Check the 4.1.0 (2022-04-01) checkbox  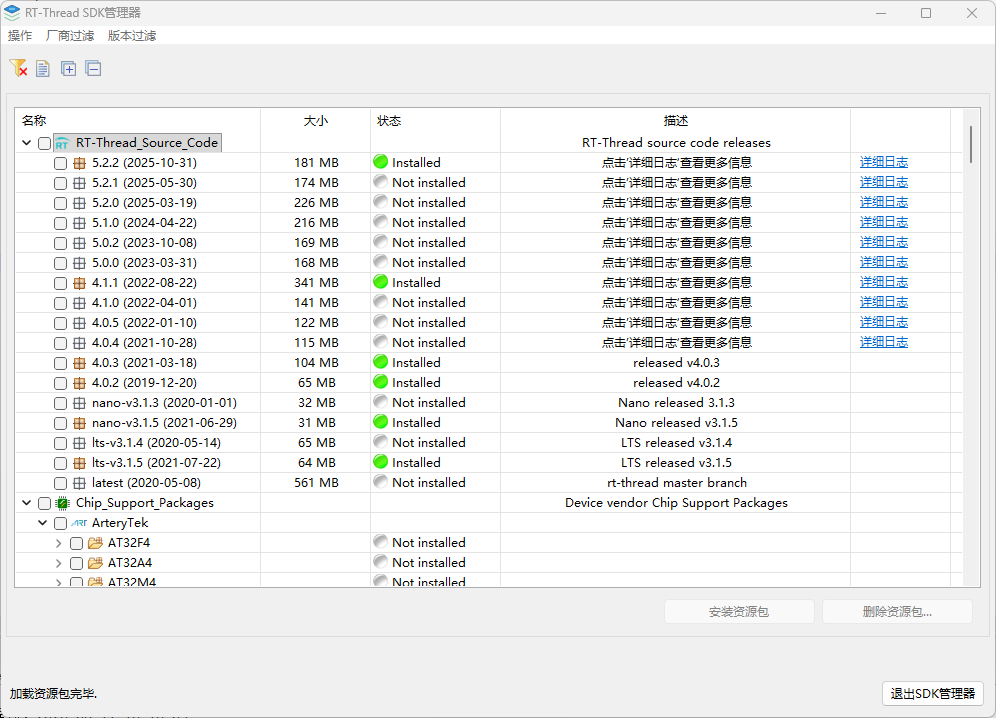[x=60, y=304]
